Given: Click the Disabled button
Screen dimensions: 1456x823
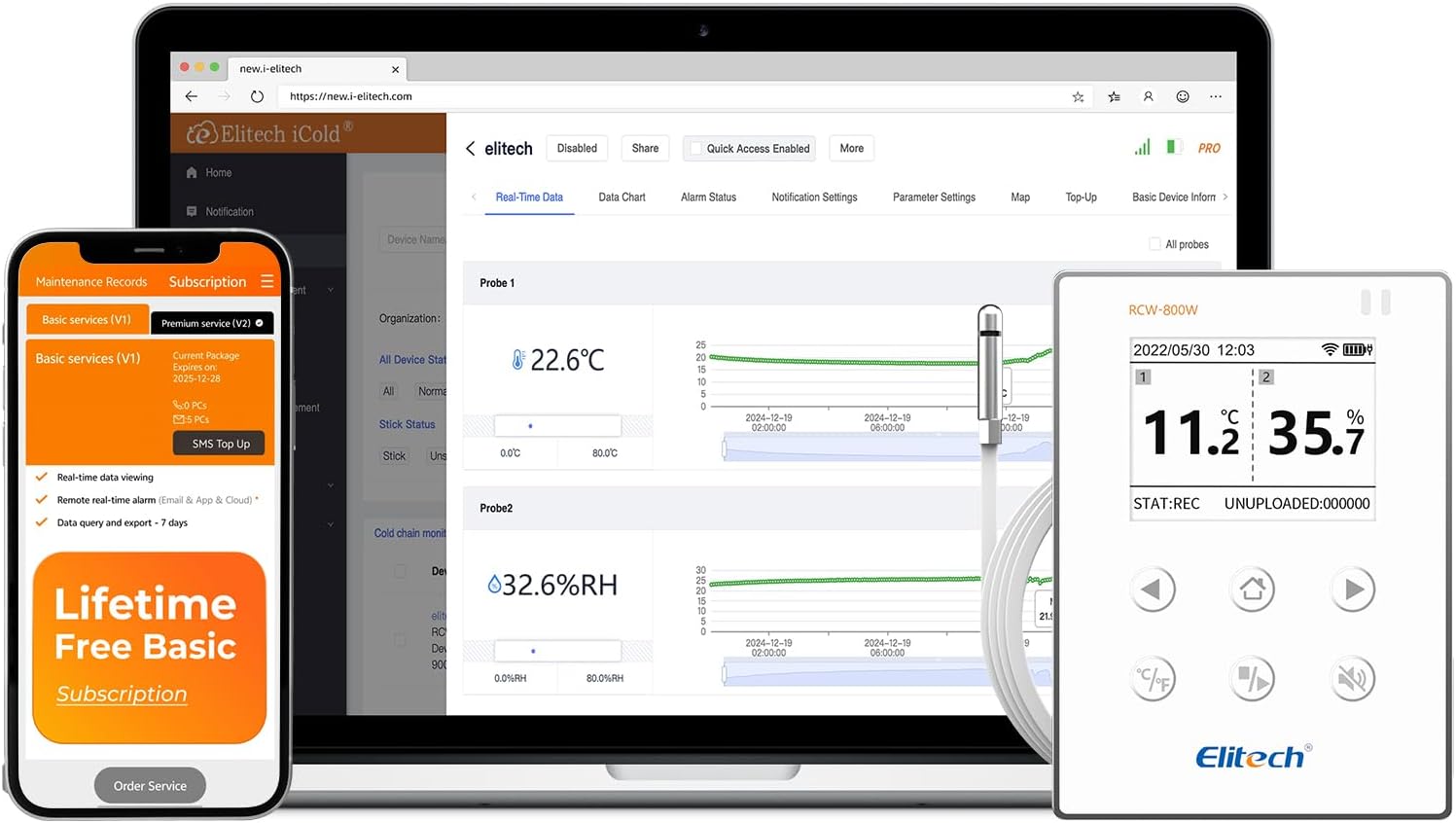Looking at the screenshot, I should click(577, 148).
